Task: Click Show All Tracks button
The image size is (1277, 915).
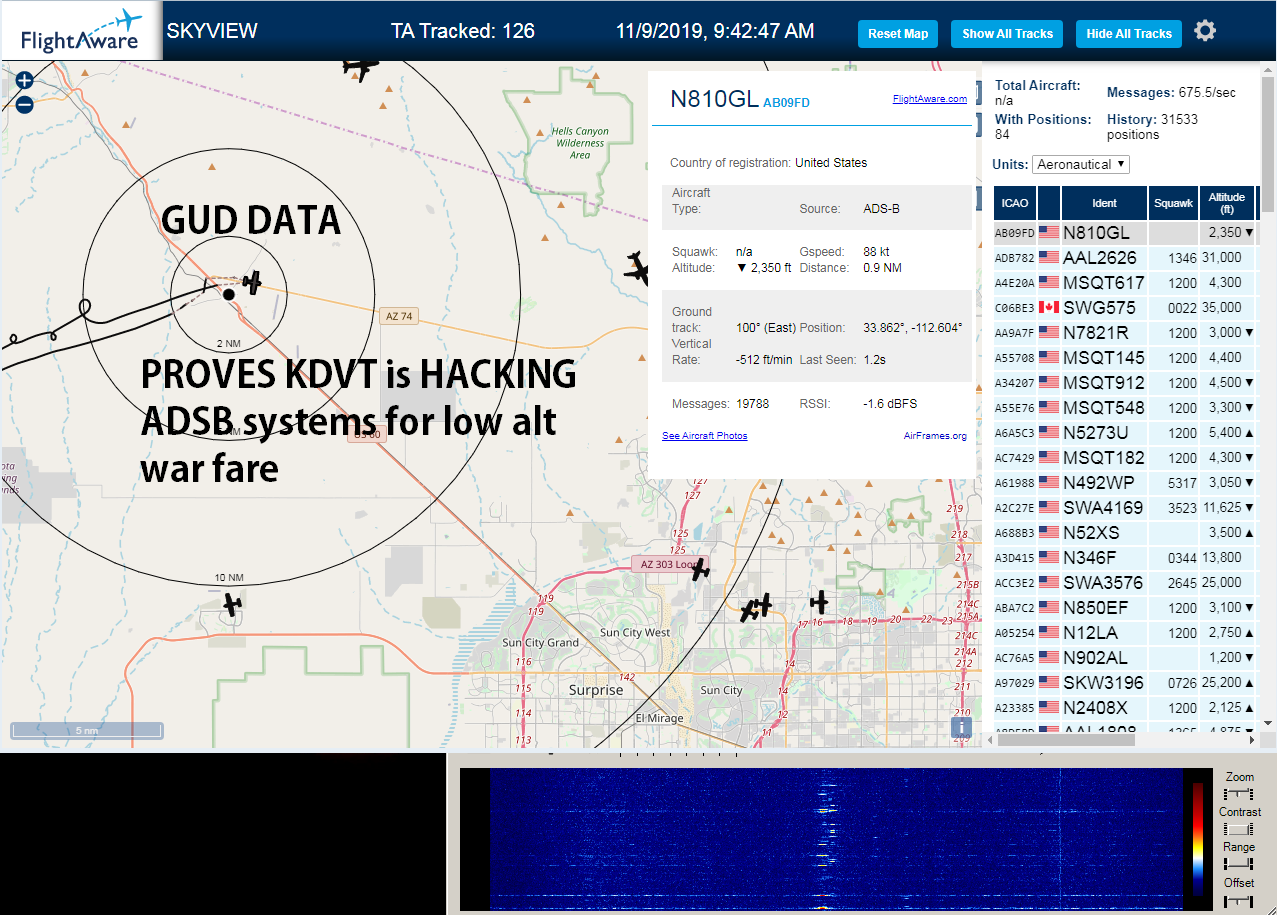Action: click(1007, 34)
